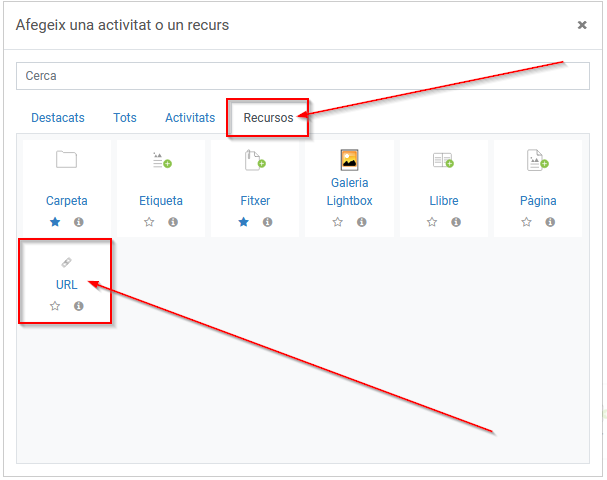Viewport: 607px width, 480px height.
Task: Click the Pàgina label link
Action: (538, 201)
